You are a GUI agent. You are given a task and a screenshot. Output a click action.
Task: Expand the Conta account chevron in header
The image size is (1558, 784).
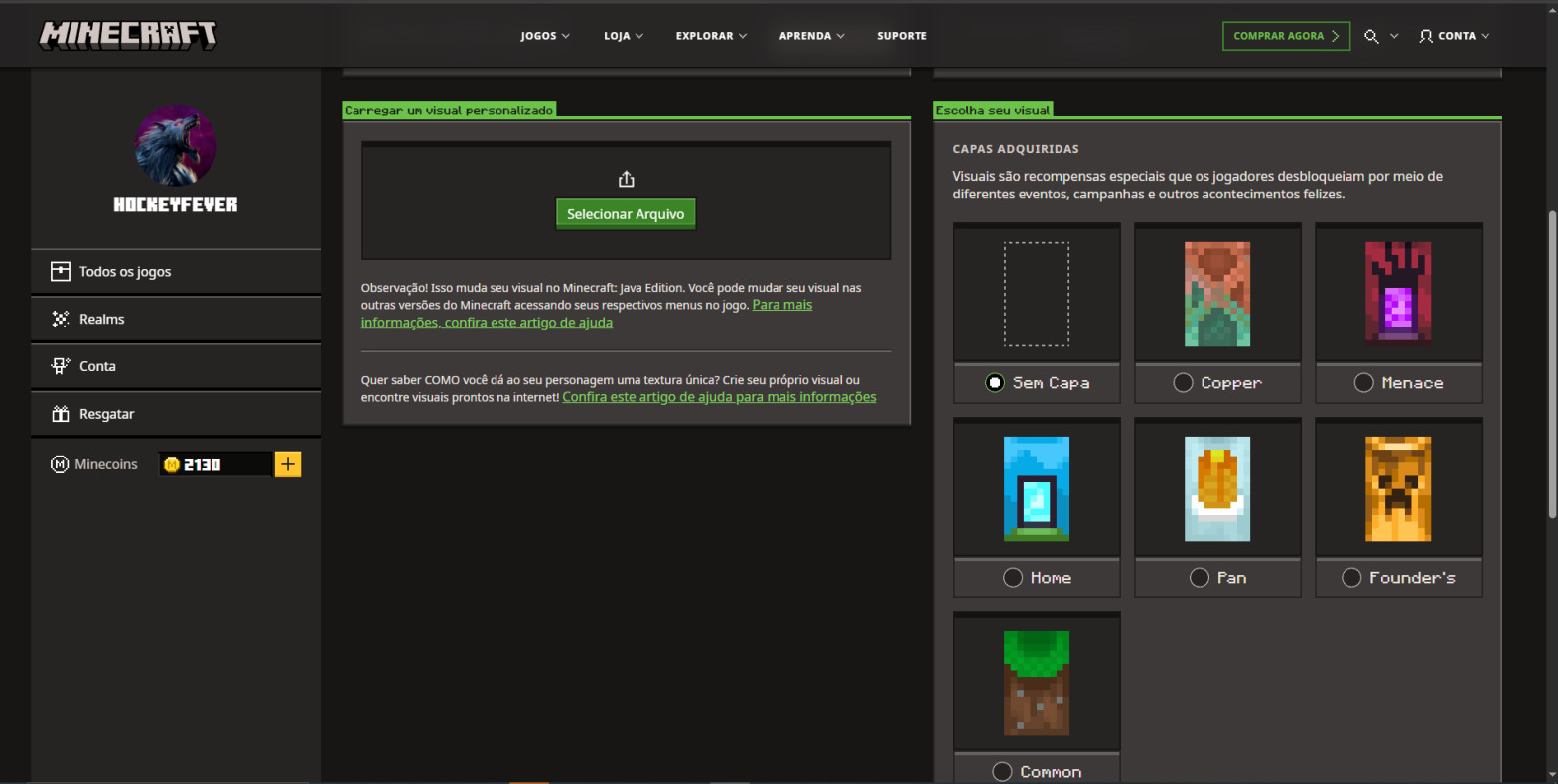[x=1486, y=36]
